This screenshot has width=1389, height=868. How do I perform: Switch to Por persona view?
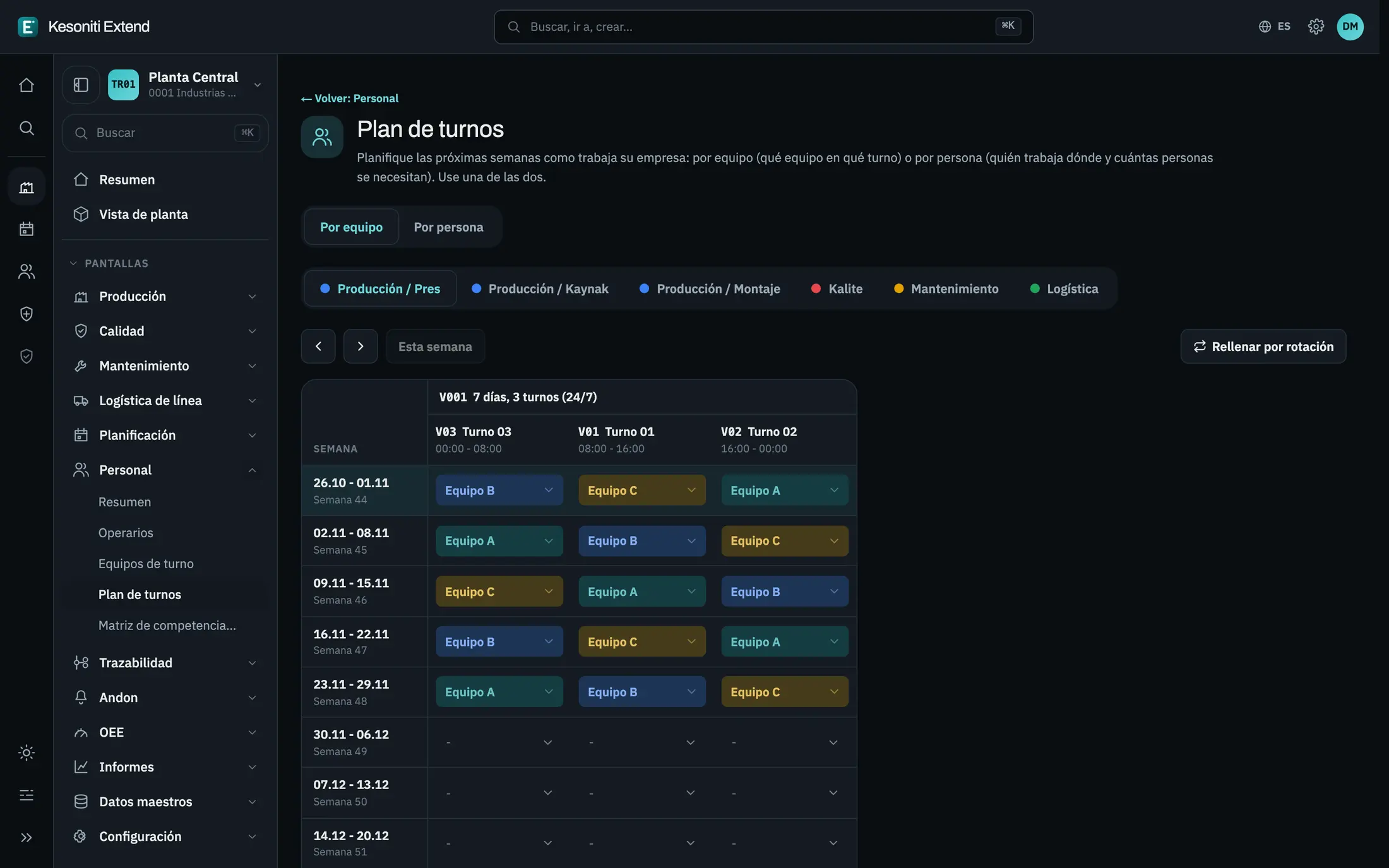448,227
